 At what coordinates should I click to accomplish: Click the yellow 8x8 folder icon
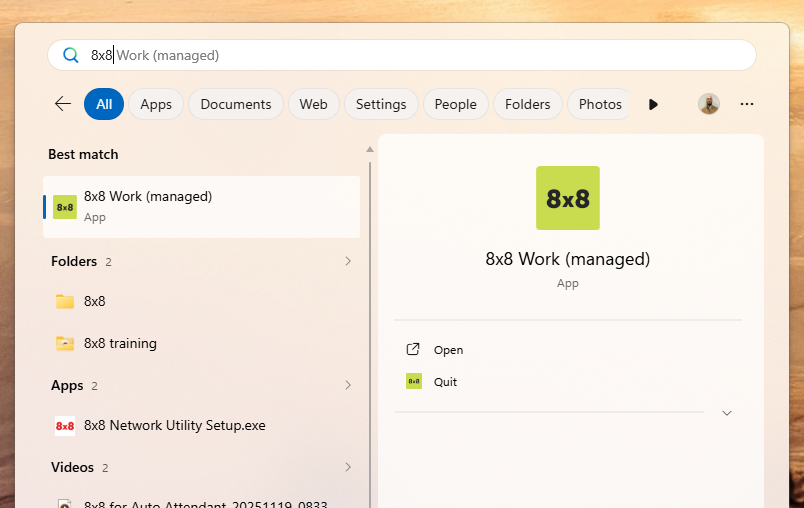tap(65, 301)
